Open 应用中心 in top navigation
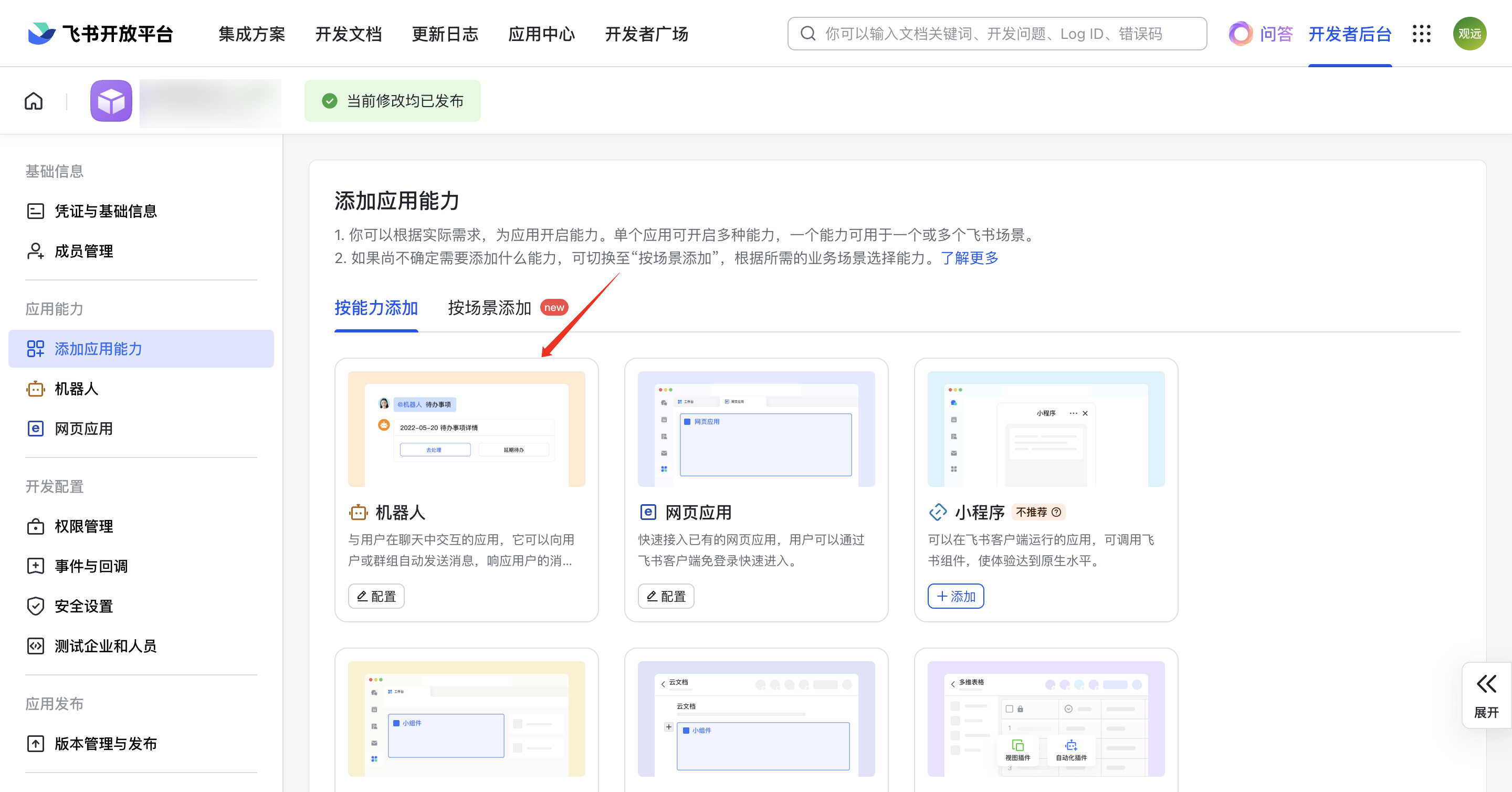 coord(541,34)
